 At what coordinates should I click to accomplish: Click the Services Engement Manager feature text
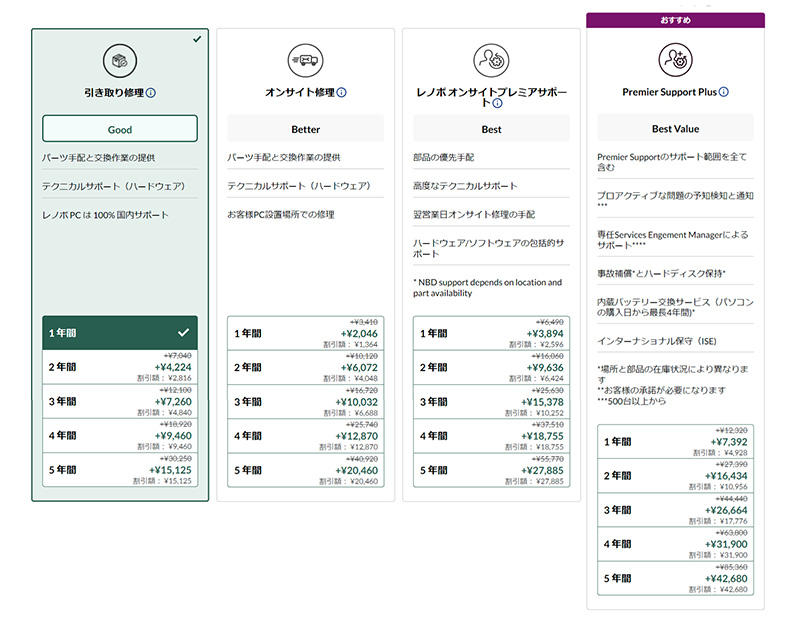coord(673,240)
